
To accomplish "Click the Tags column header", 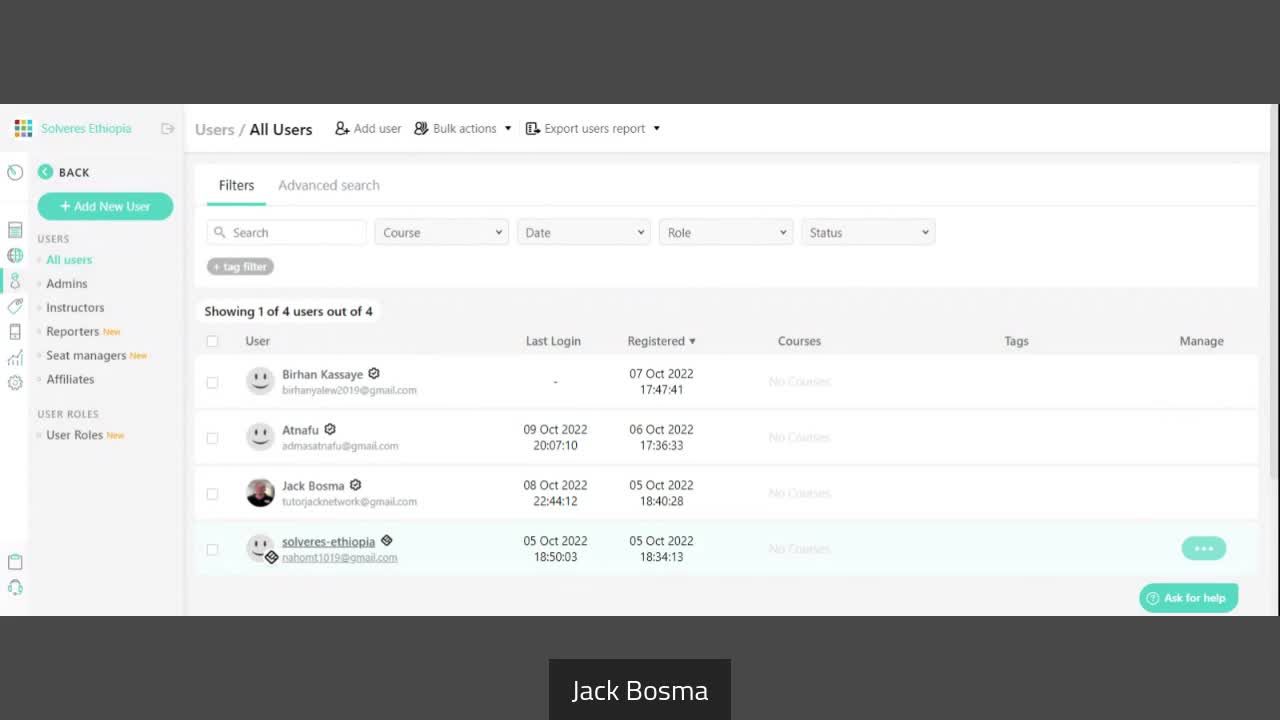I will [x=1016, y=341].
